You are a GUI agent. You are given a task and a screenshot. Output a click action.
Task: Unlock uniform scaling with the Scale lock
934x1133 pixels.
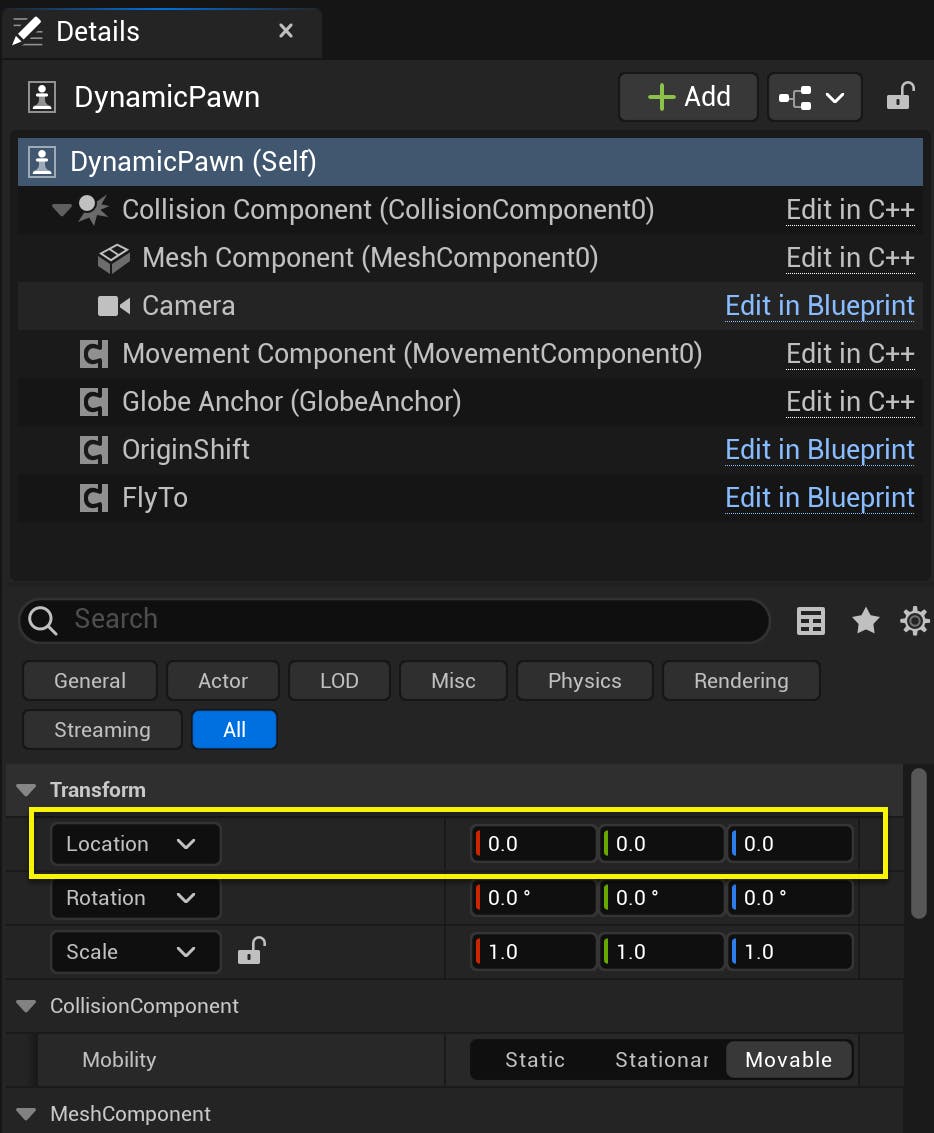point(251,951)
